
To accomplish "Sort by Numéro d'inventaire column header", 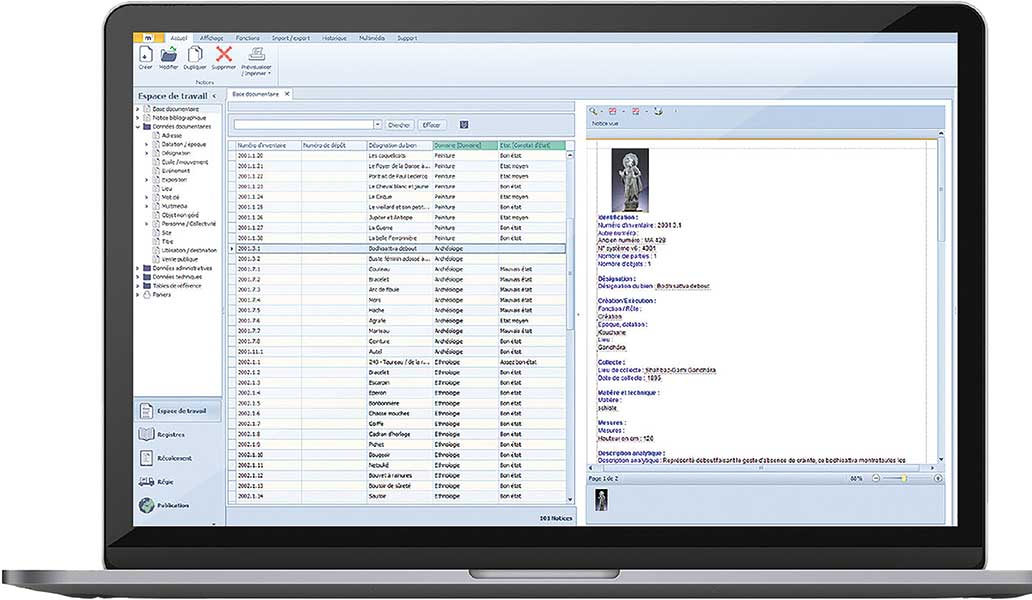I will (x=268, y=145).
